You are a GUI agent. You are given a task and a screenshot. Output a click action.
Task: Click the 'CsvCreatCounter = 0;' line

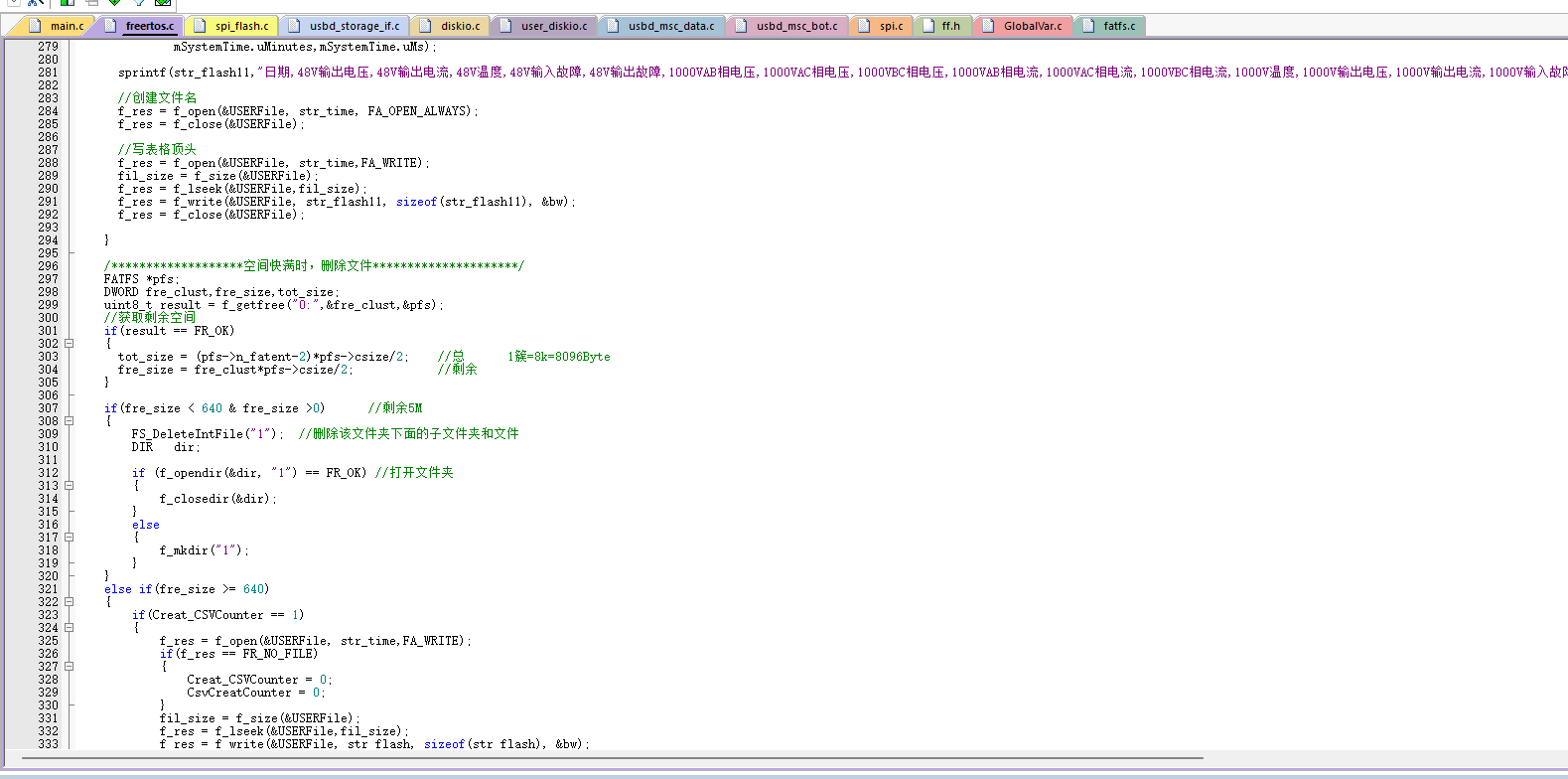[x=256, y=693]
